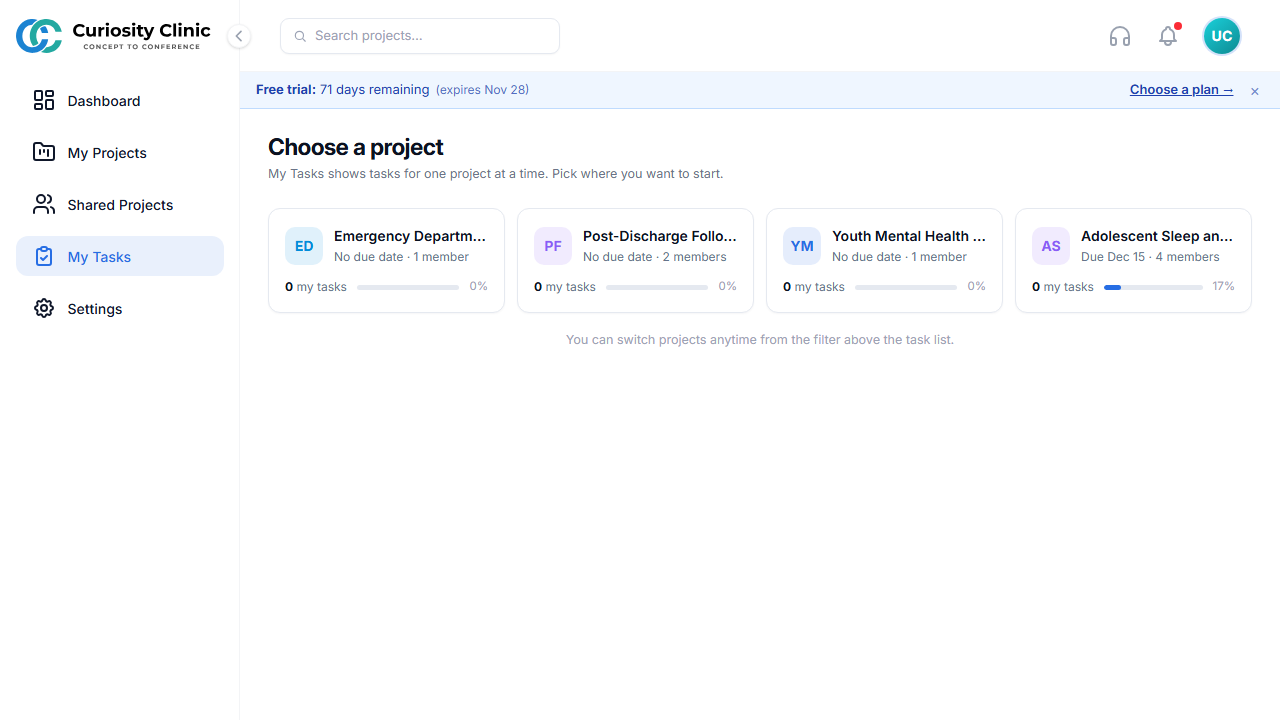This screenshot has width=1280, height=720.
Task: Select the Adolescent Sleep project
Action: coord(1133,260)
